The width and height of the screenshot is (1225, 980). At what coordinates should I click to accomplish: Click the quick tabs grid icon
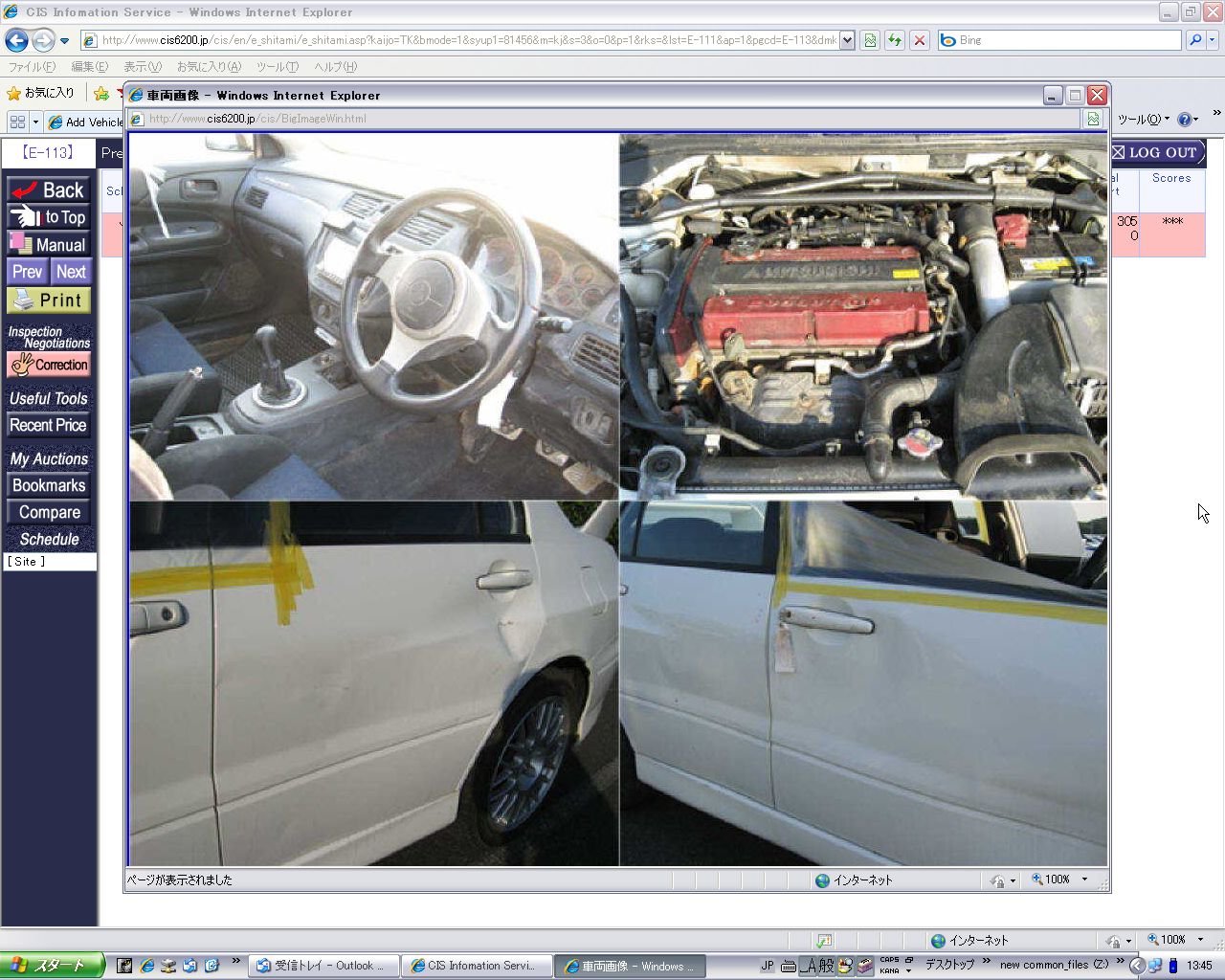click(x=17, y=122)
